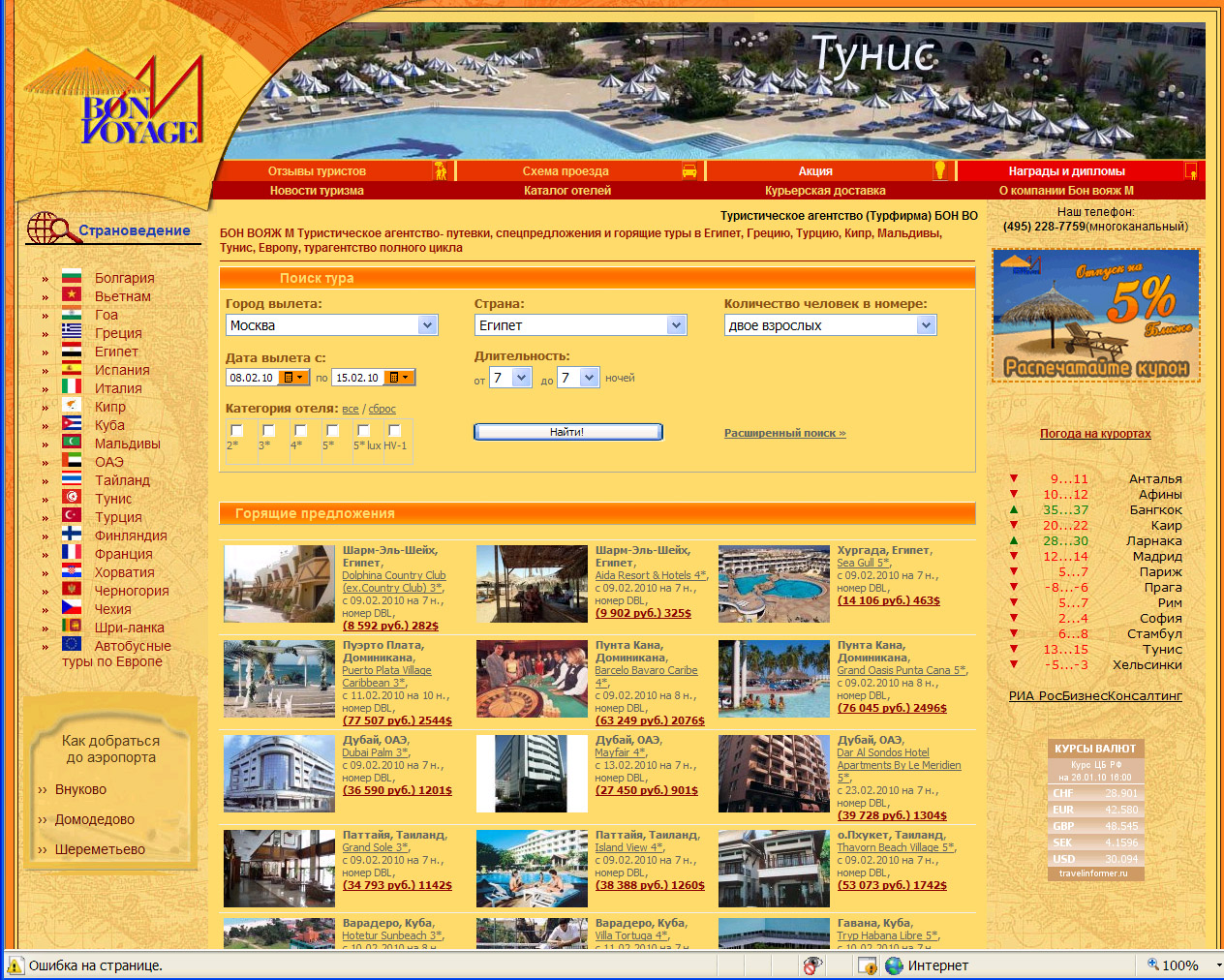
Task: Open Отзывы туристов menu item
Action: 317,171
